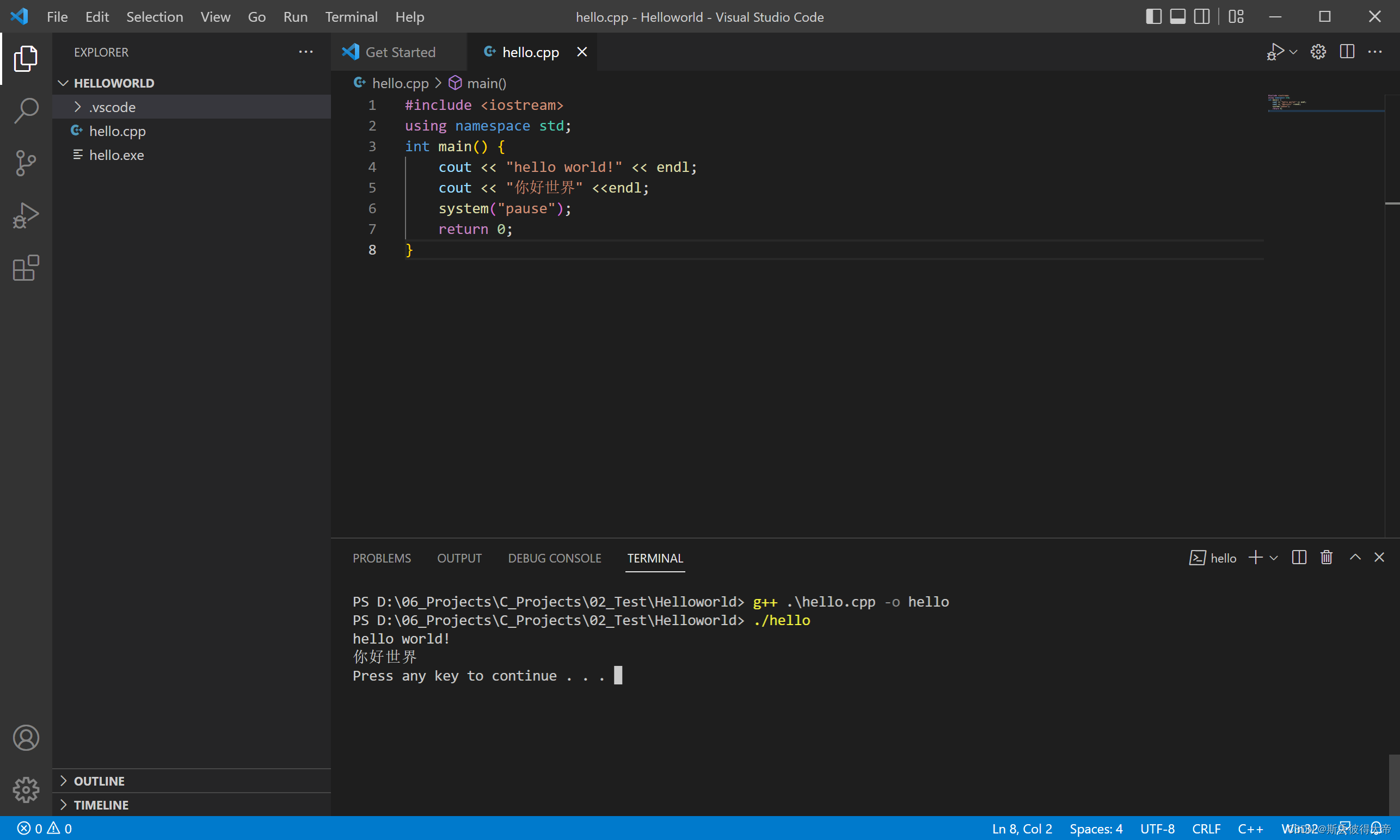This screenshot has height=840, width=1400.
Task: Open Explorer Views and More Actions ellipsis
Action: [x=306, y=52]
